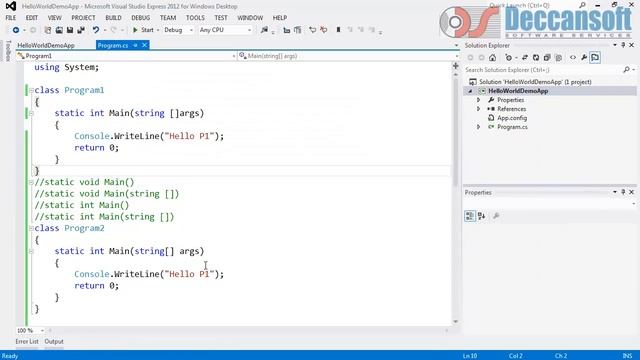The image size is (640, 360).
Task: Click Collapse All icon in Solution Explorer
Action: coord(547,58)
